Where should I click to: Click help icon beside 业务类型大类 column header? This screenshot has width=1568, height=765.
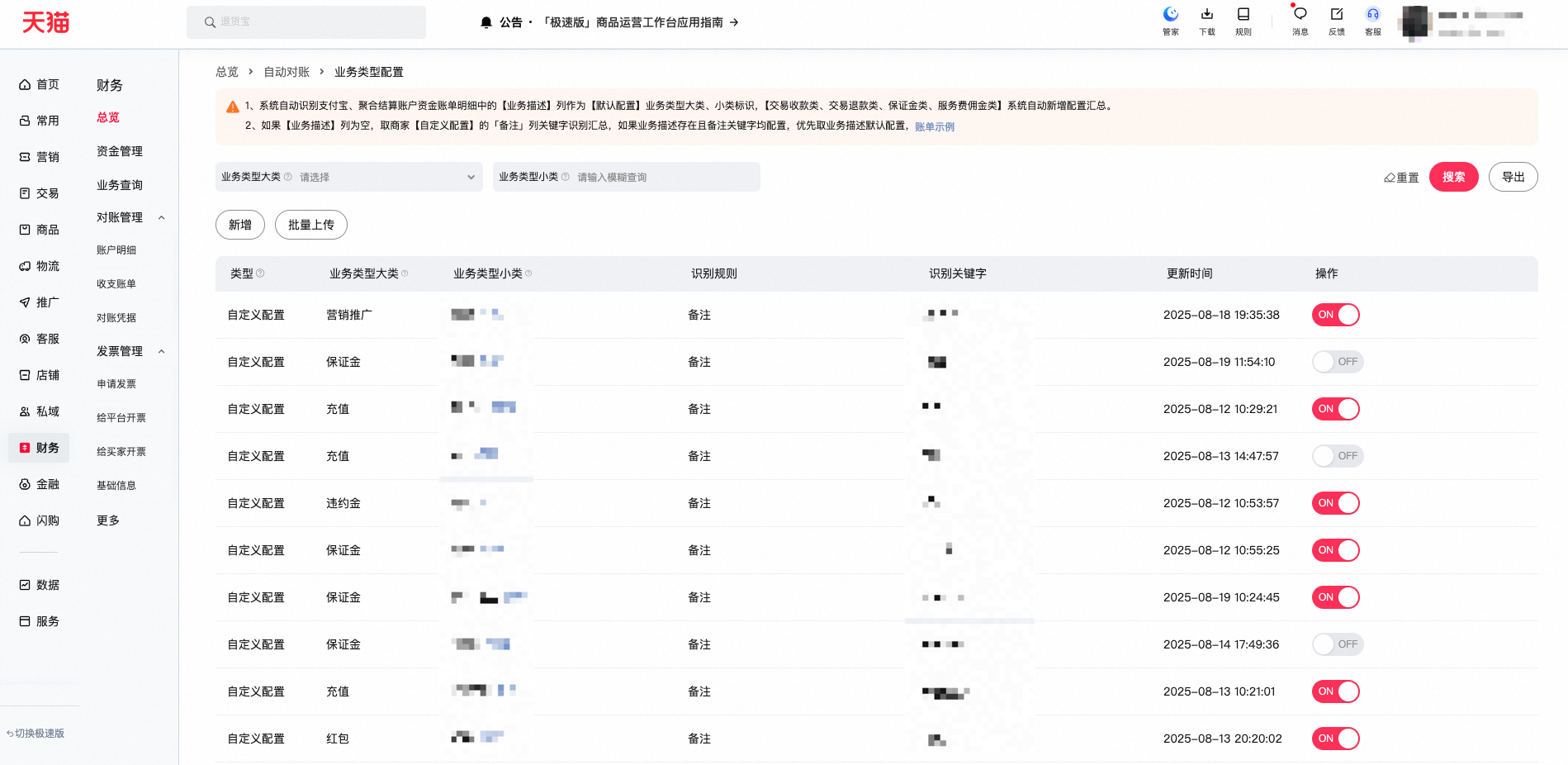point(405,273)
